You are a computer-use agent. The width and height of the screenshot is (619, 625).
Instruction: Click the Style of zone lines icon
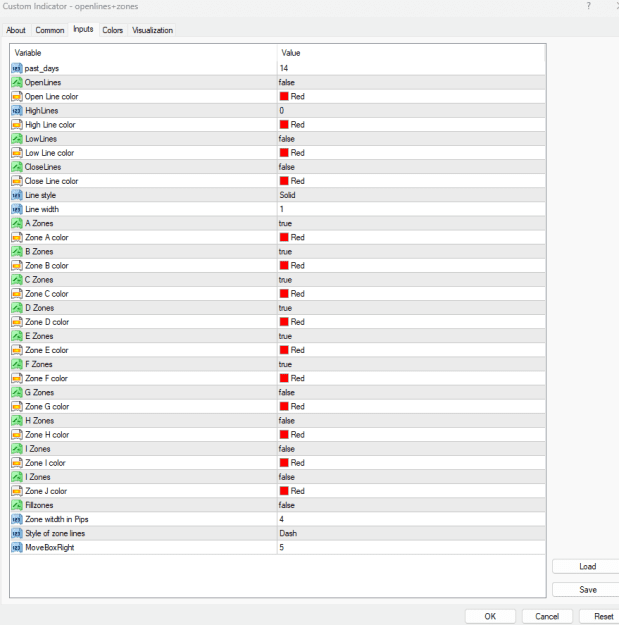coord(17,533)
